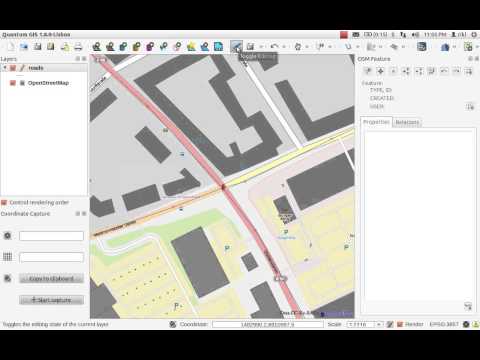Open the system volume indicator
The image size is (480, 360).
[415, 34]
